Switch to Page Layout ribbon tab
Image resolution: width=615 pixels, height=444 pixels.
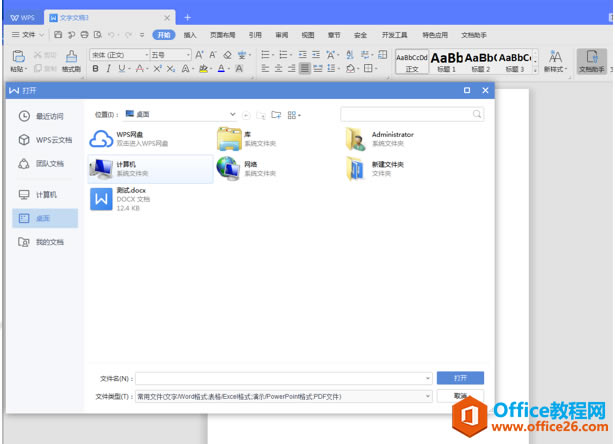(x=222, y=35)
